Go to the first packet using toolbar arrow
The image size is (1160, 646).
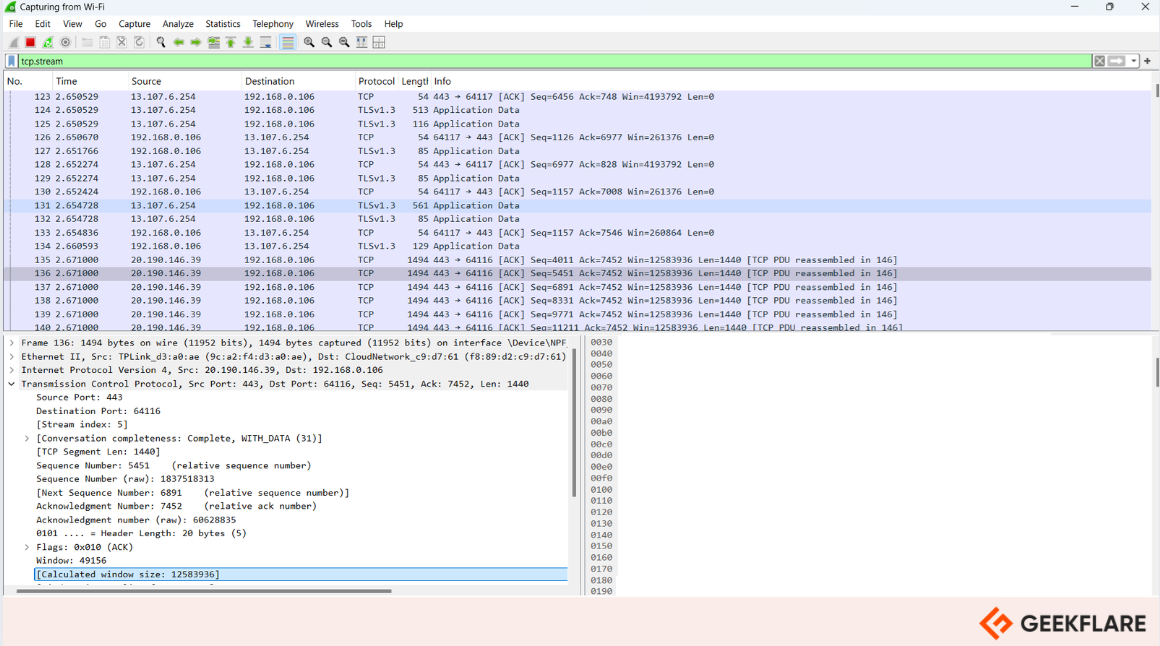[x=230, y=42]
